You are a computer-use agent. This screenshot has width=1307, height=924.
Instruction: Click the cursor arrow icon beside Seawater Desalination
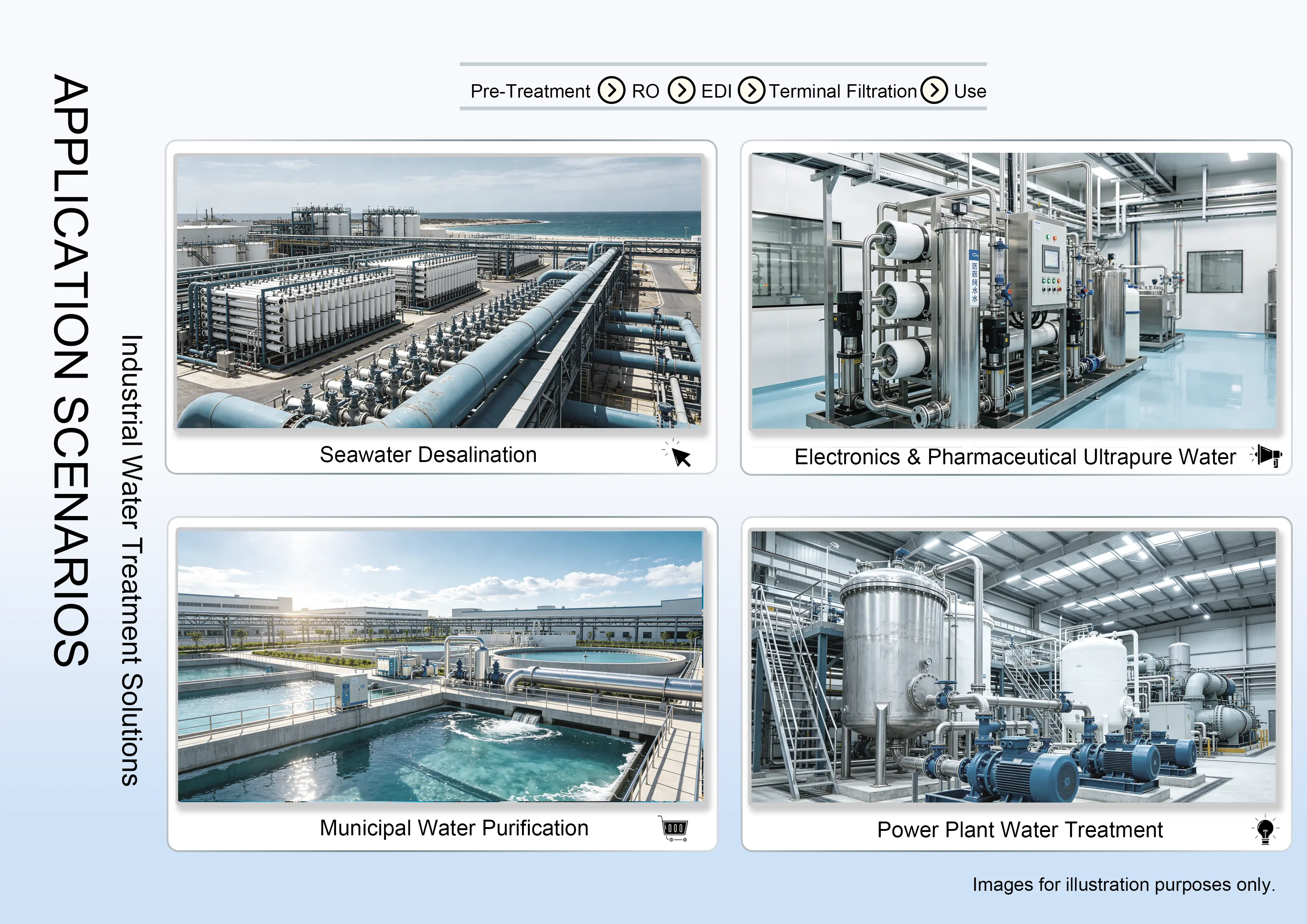pos(677,454)
